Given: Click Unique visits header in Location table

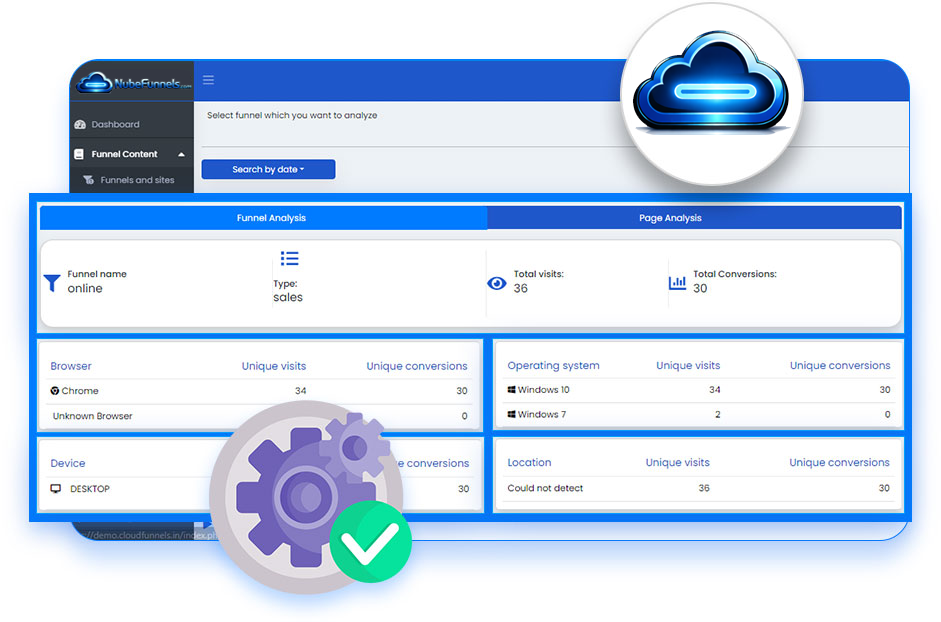Looking at the screenshot, I should coord(678,462).
